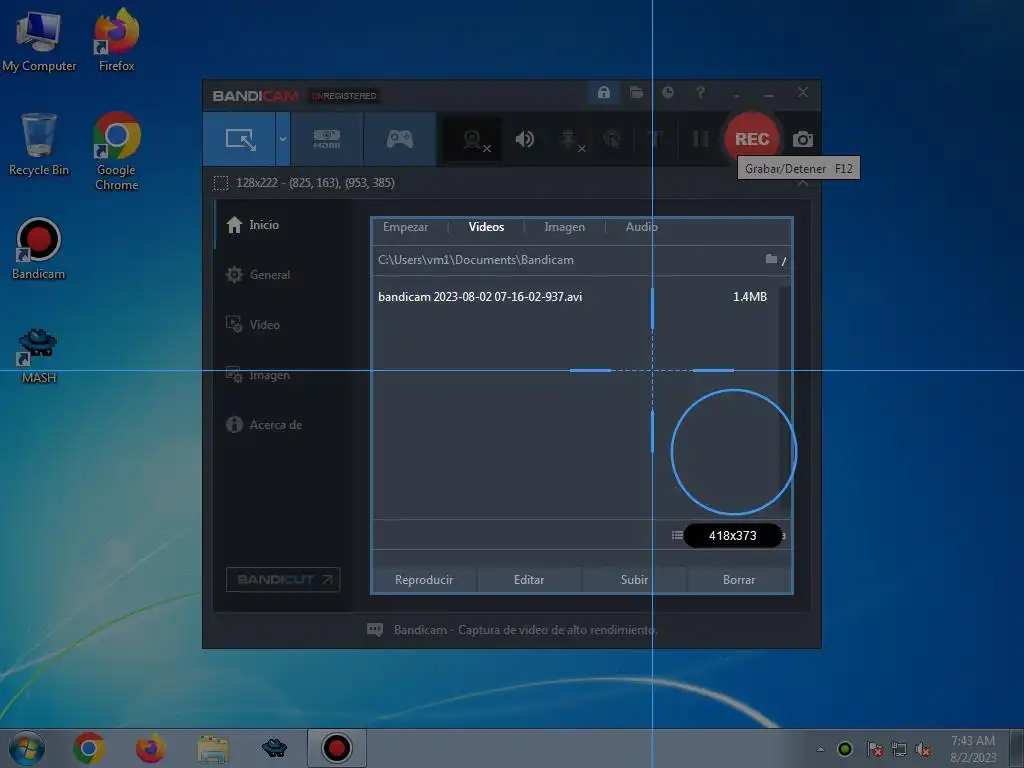Open Chrome from the taskbar
Screen dimensions: 1024x768
(x=89, y=748)
